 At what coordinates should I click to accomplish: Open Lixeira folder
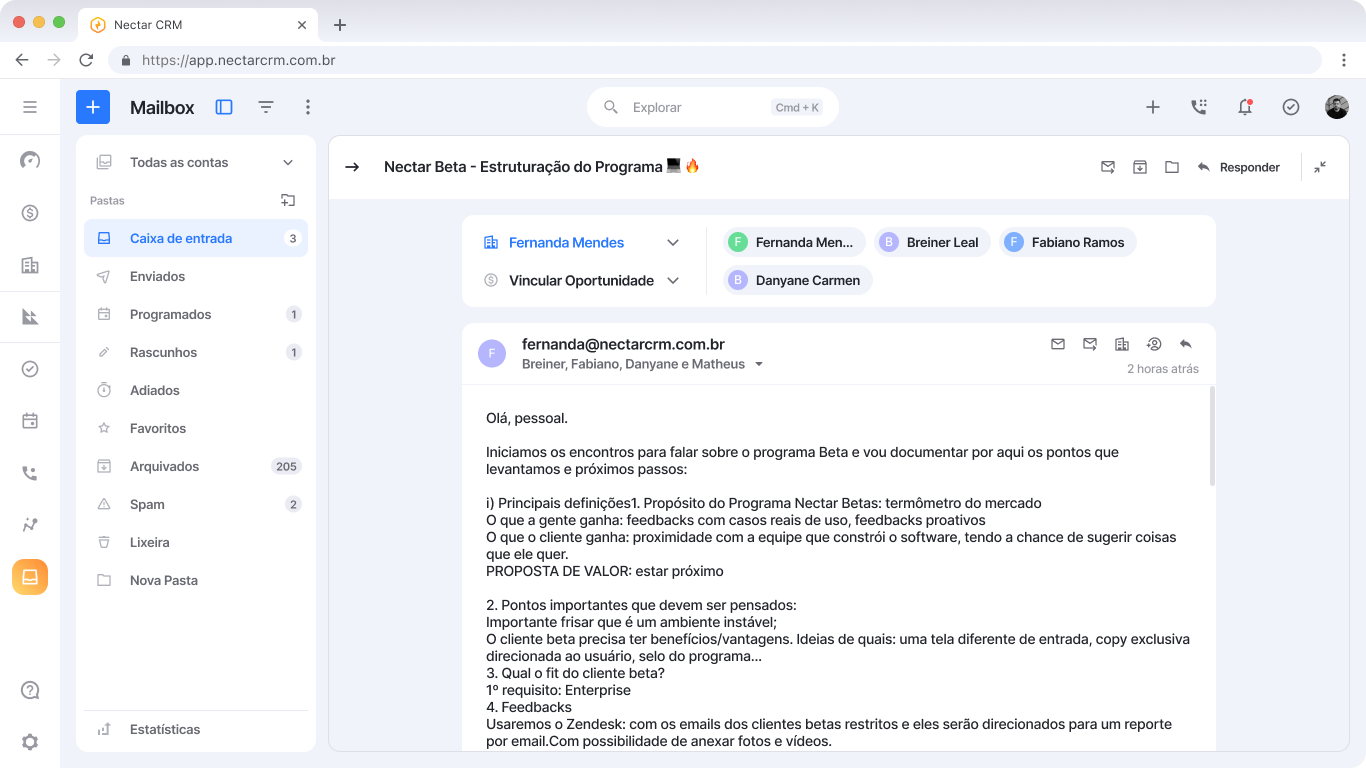click(x=196, y=542)
